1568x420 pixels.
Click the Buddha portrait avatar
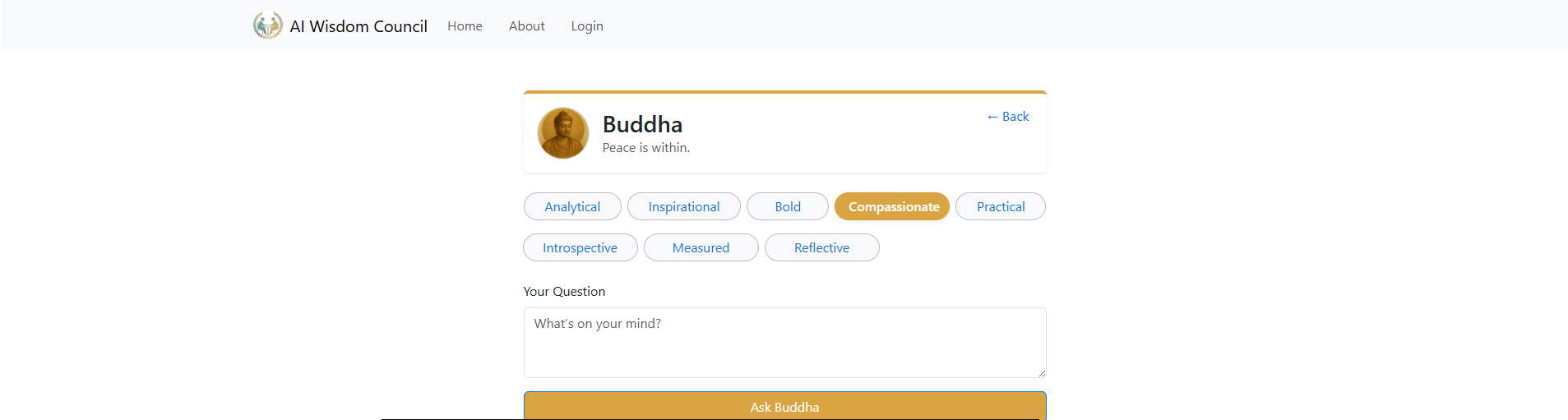point(563,133)
